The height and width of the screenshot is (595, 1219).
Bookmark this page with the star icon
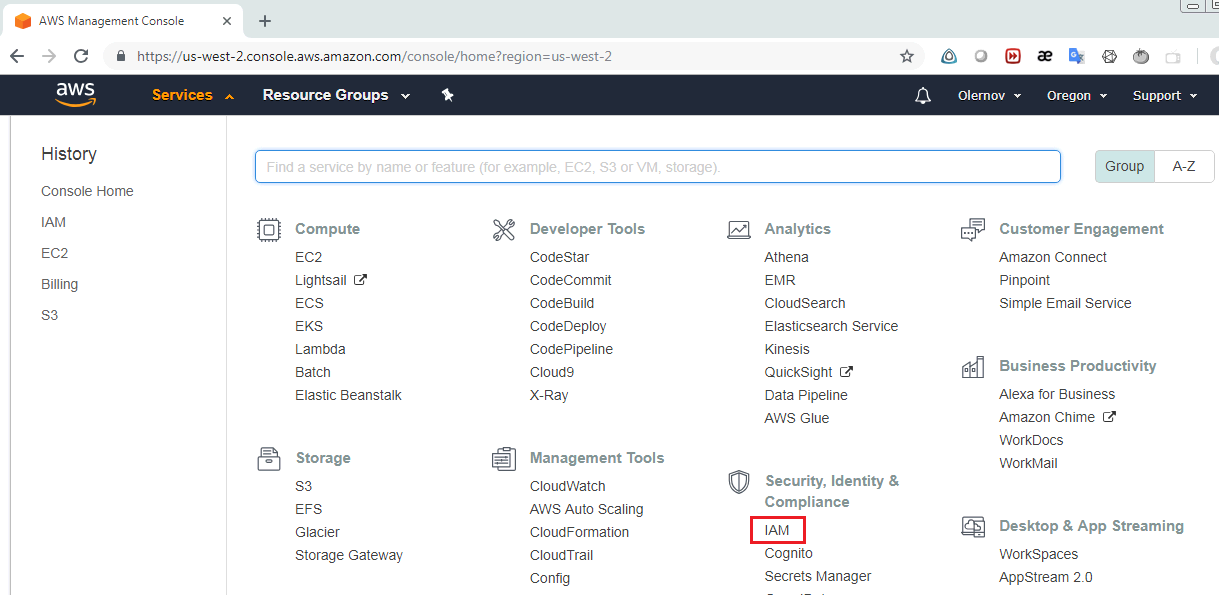click(x=907, y=56)
